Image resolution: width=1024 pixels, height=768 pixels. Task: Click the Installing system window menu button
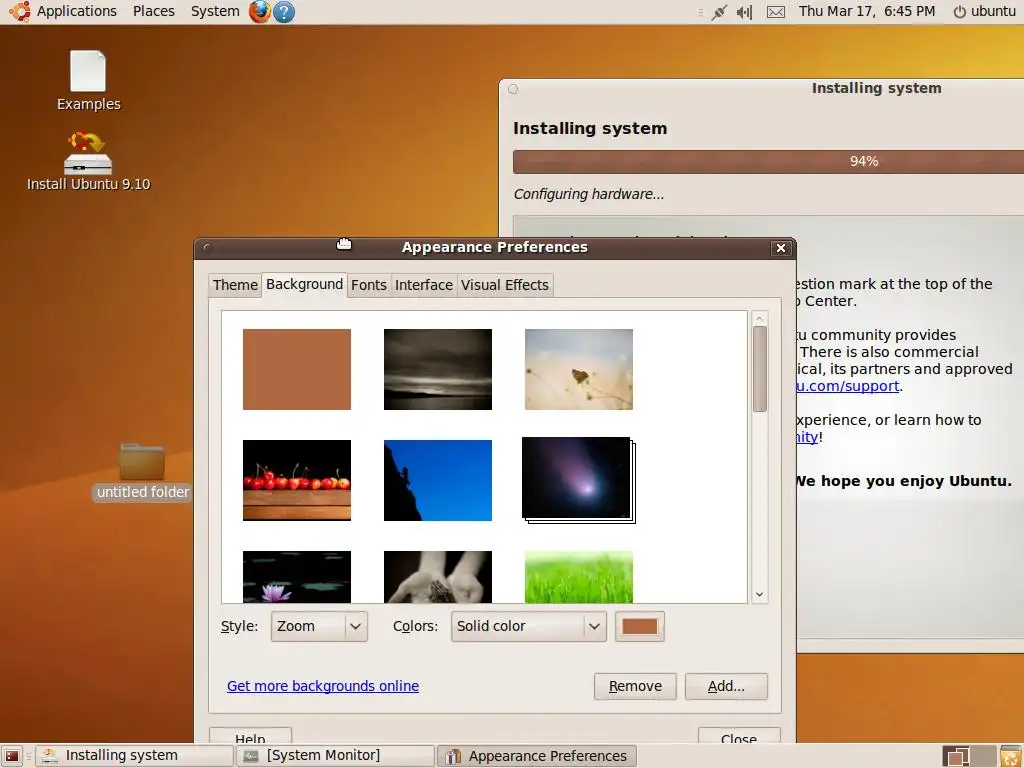(x=513, y=89)
